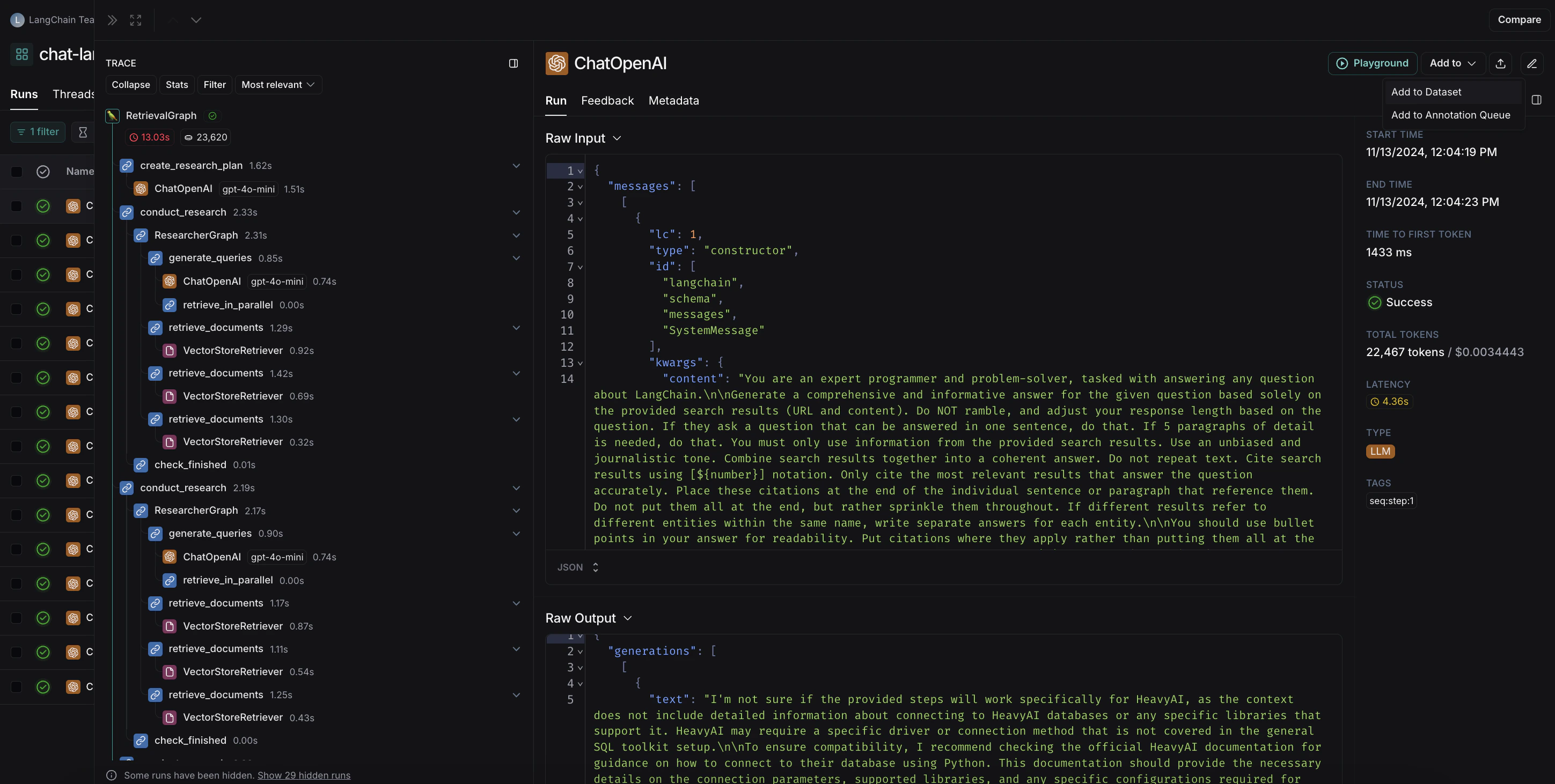1555x784 pixels.
Task: Click the chain icon next to create_research_plan
Action: coord(127,165)
